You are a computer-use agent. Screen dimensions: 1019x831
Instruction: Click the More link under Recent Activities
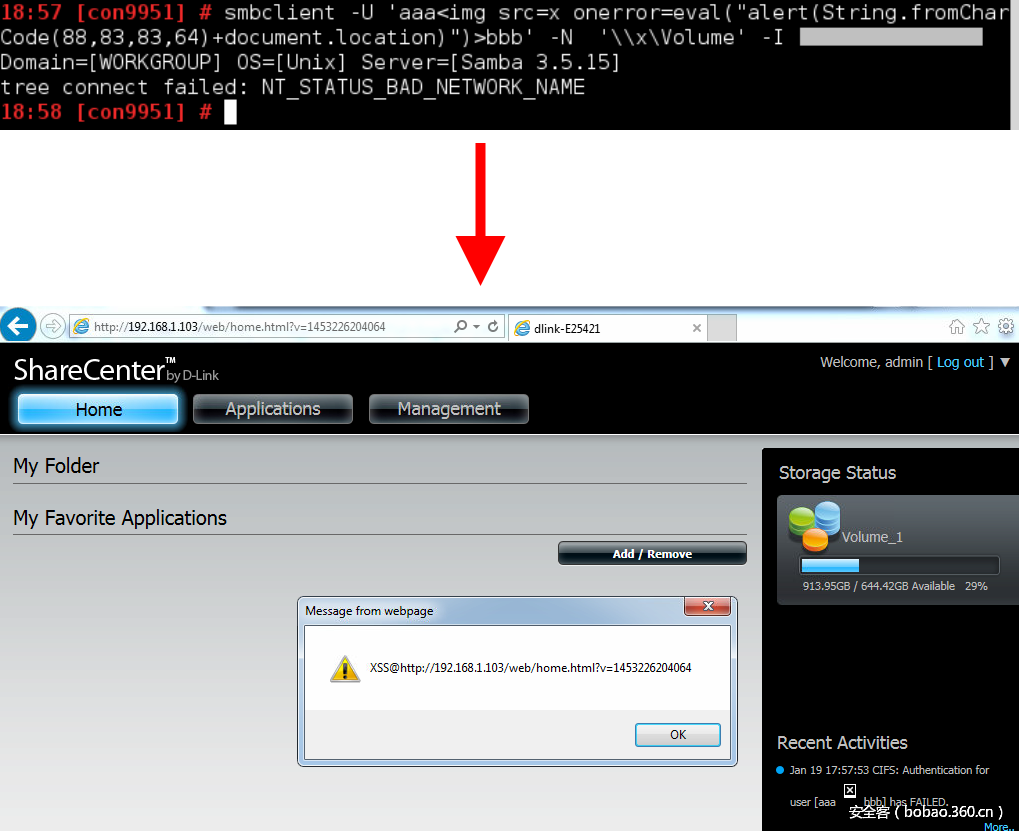(998, 826)
